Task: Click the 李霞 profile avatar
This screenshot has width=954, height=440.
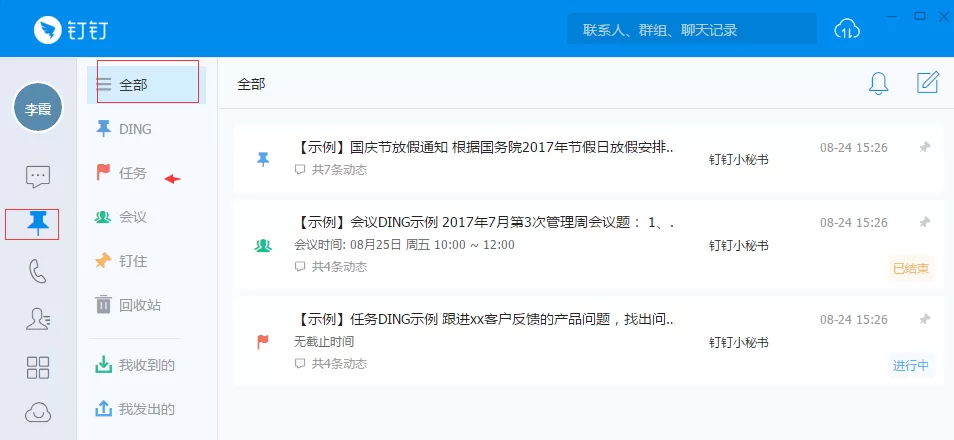Action: click(38, 108)
